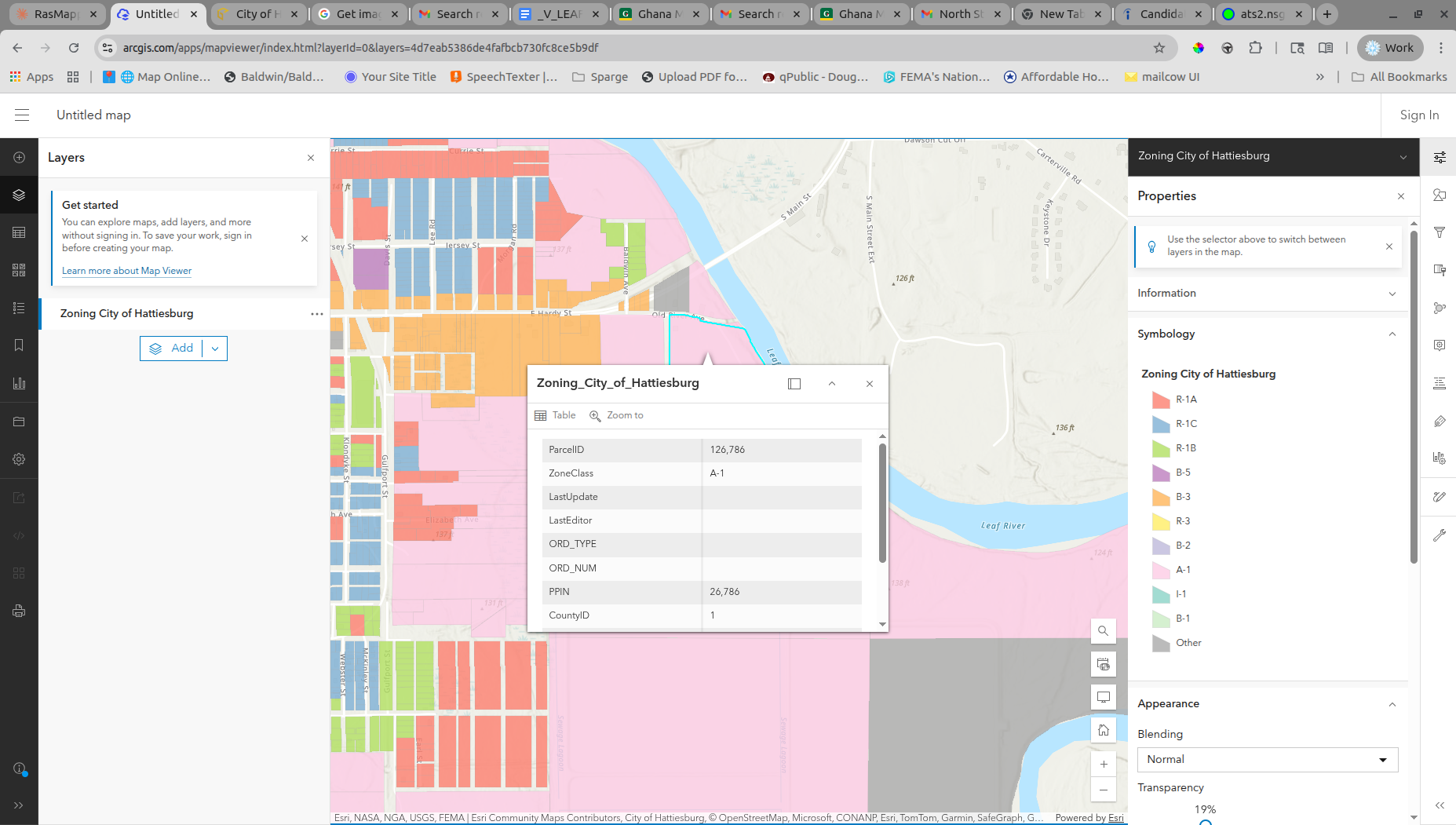
Task: Open the Basemap gallery icon
Action: (x=19, y=270)
